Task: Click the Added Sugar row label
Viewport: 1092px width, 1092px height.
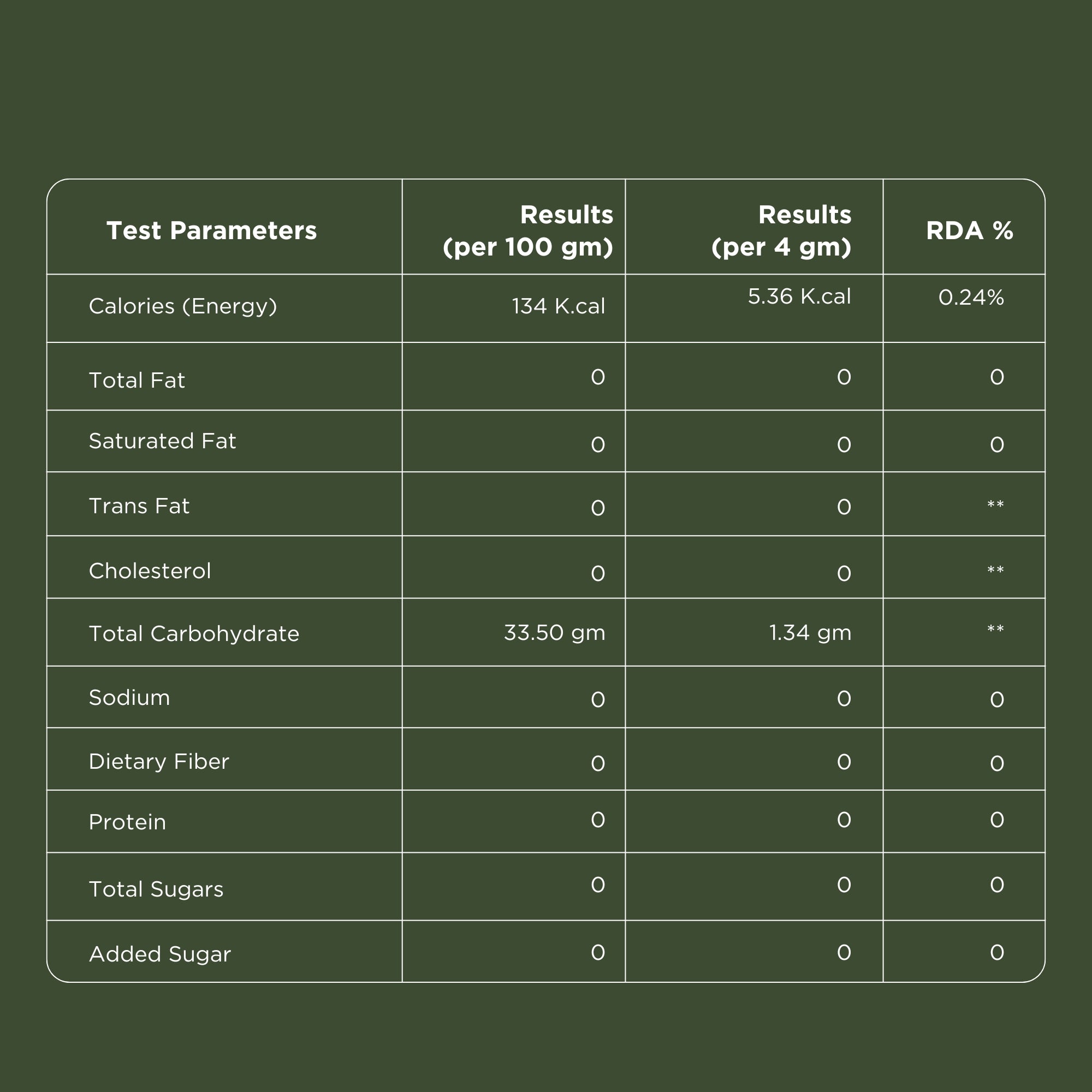Action: [160, 954]
